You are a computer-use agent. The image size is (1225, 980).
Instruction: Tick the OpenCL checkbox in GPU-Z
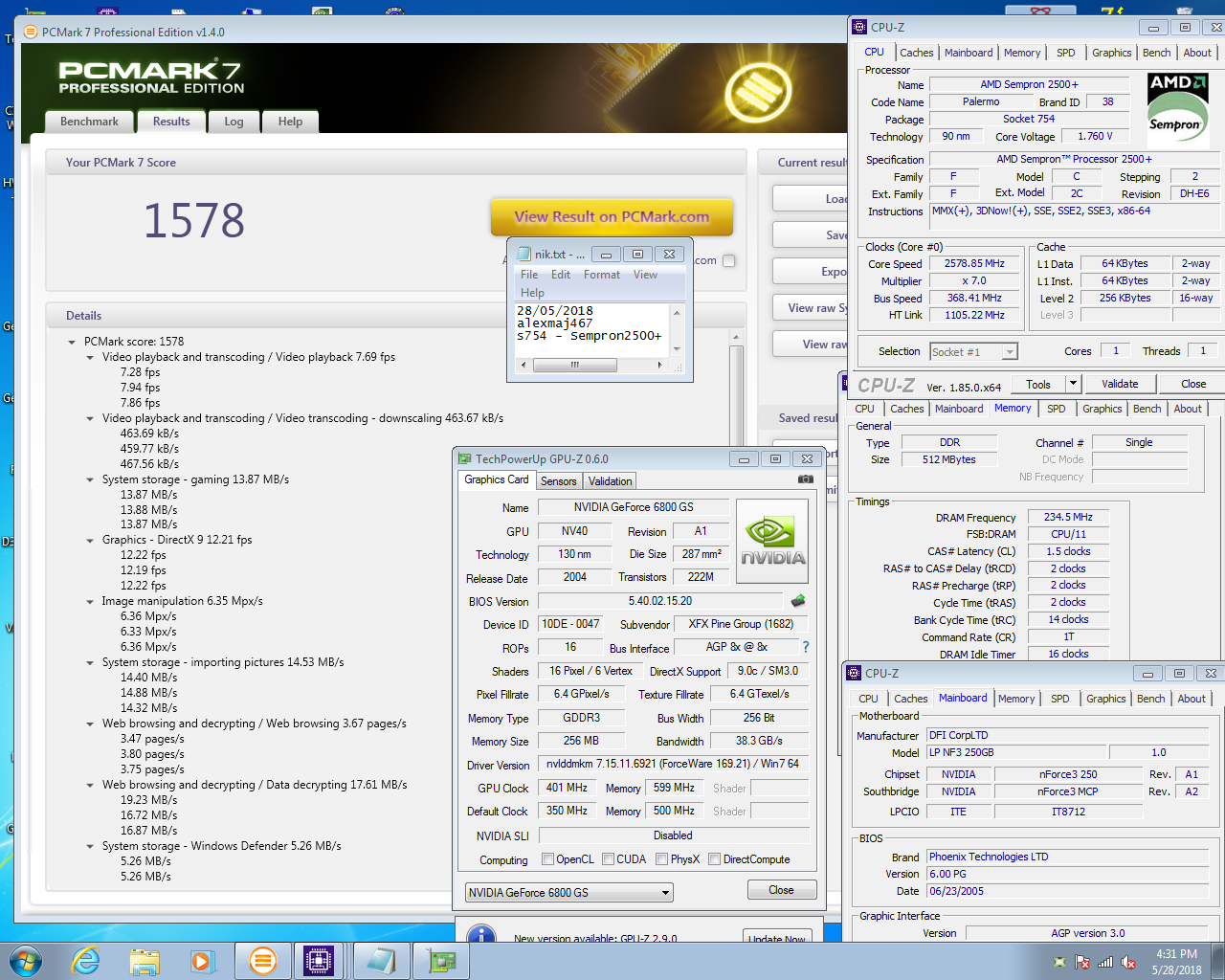click(547, 858)
